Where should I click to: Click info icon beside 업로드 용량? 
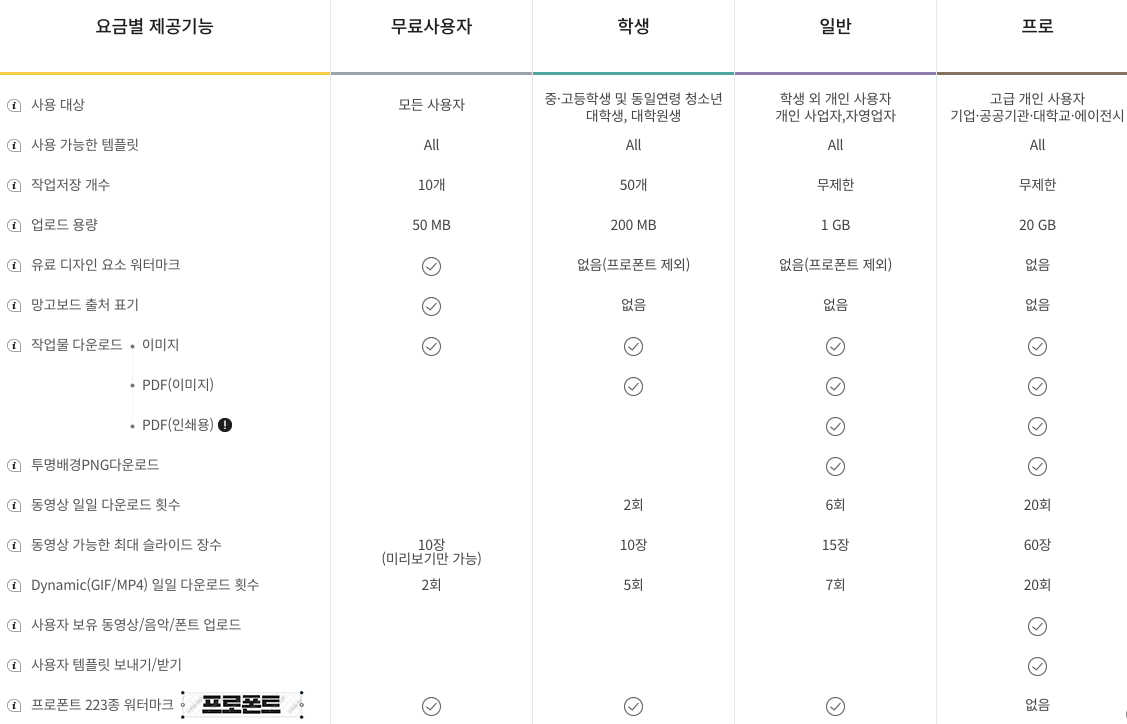[x=14, y=226]
